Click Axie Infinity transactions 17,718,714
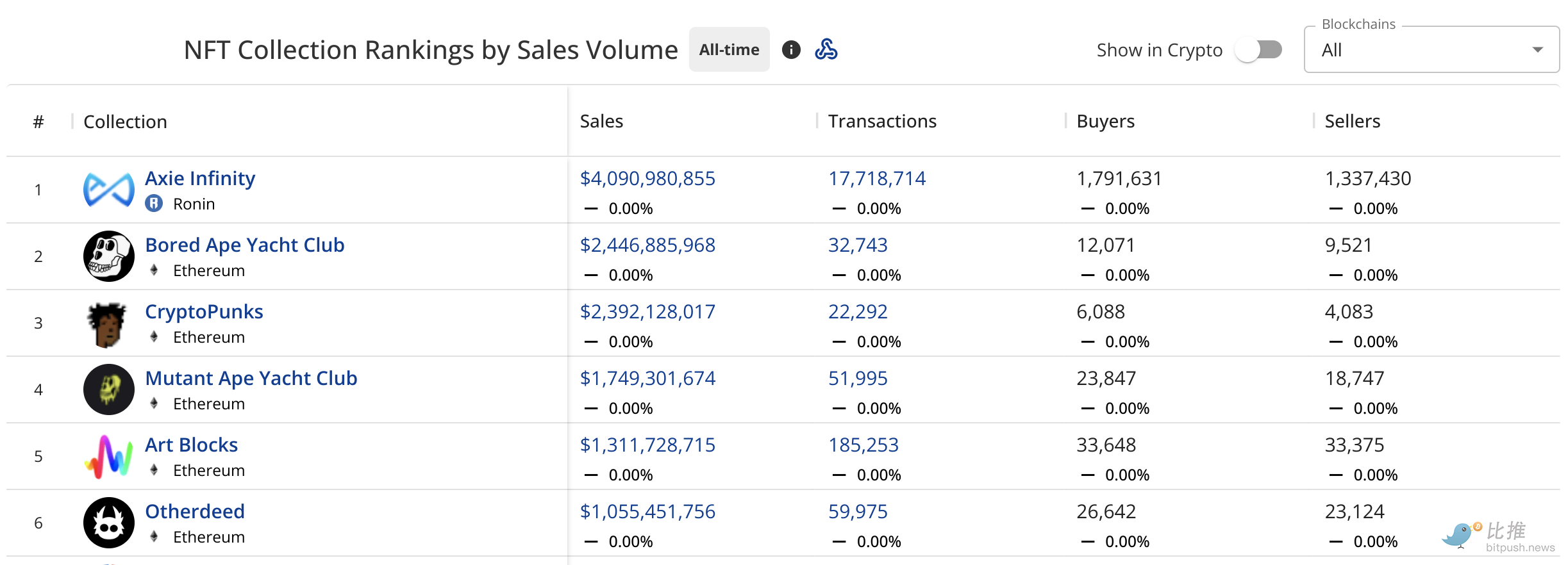Screen dimensions: 1568x565 (877, 178)
